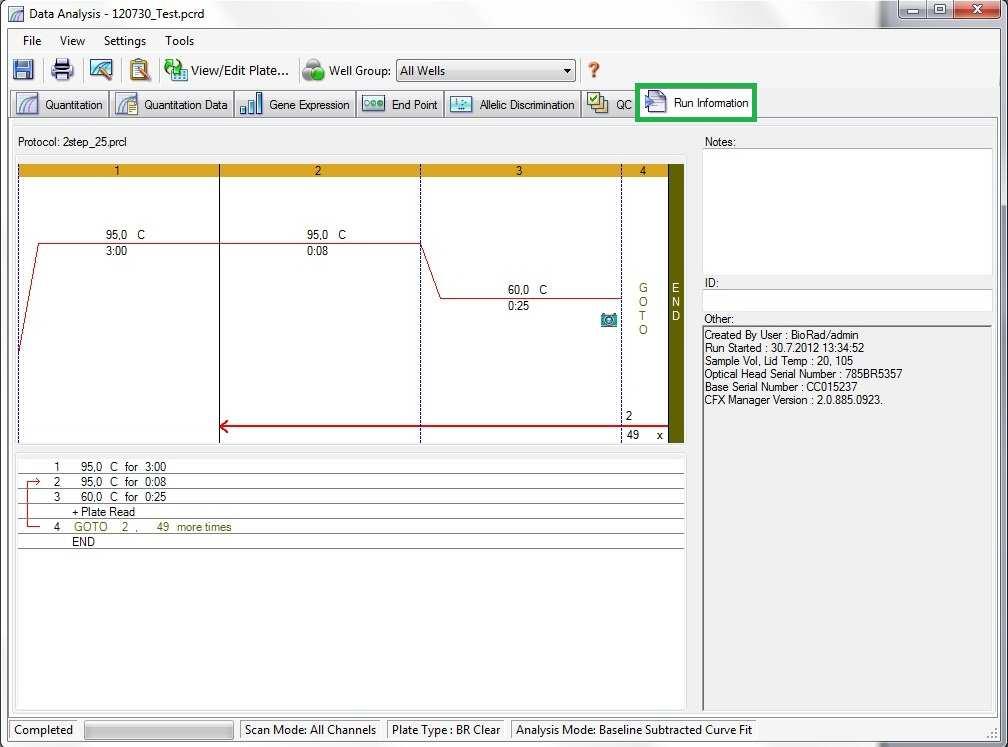The image size is (1008, 747).
Task: Click 'Plate Type : BR Clear' status entry
Action: pyautogui.click(x=446, y=730)
